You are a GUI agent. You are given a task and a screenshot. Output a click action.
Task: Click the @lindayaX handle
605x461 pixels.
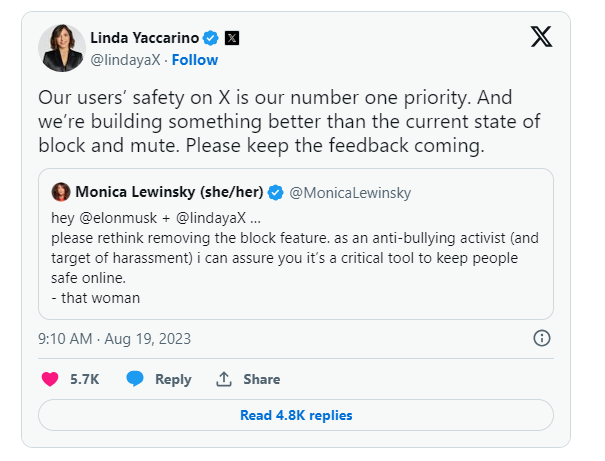click(126, 60)
